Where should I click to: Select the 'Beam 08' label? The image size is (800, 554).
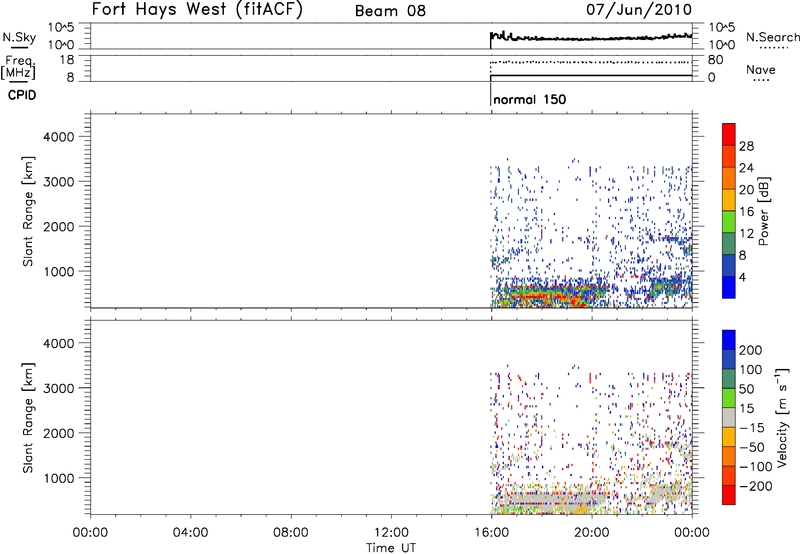click(x=390, y=11)
